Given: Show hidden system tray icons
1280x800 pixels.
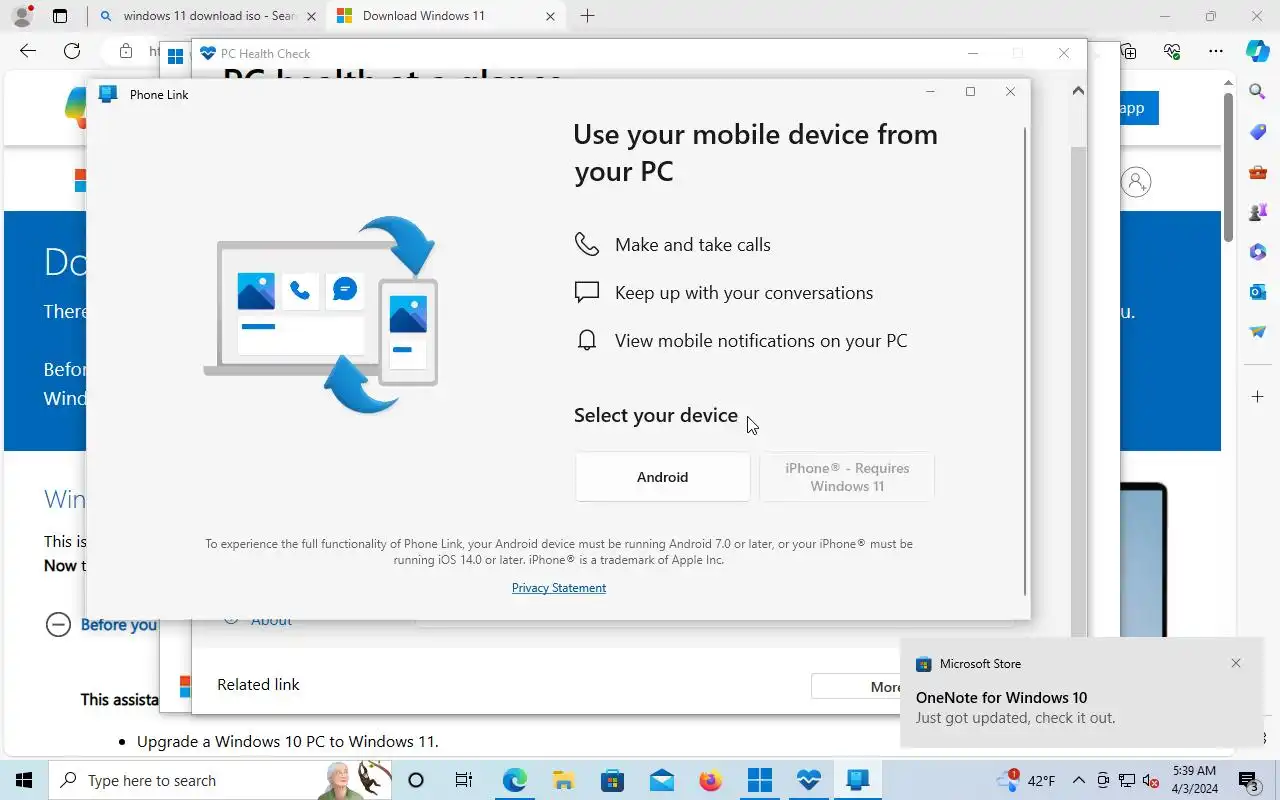Looking at the screenshot, I should pyautogui.click(x=1079, y=780).
